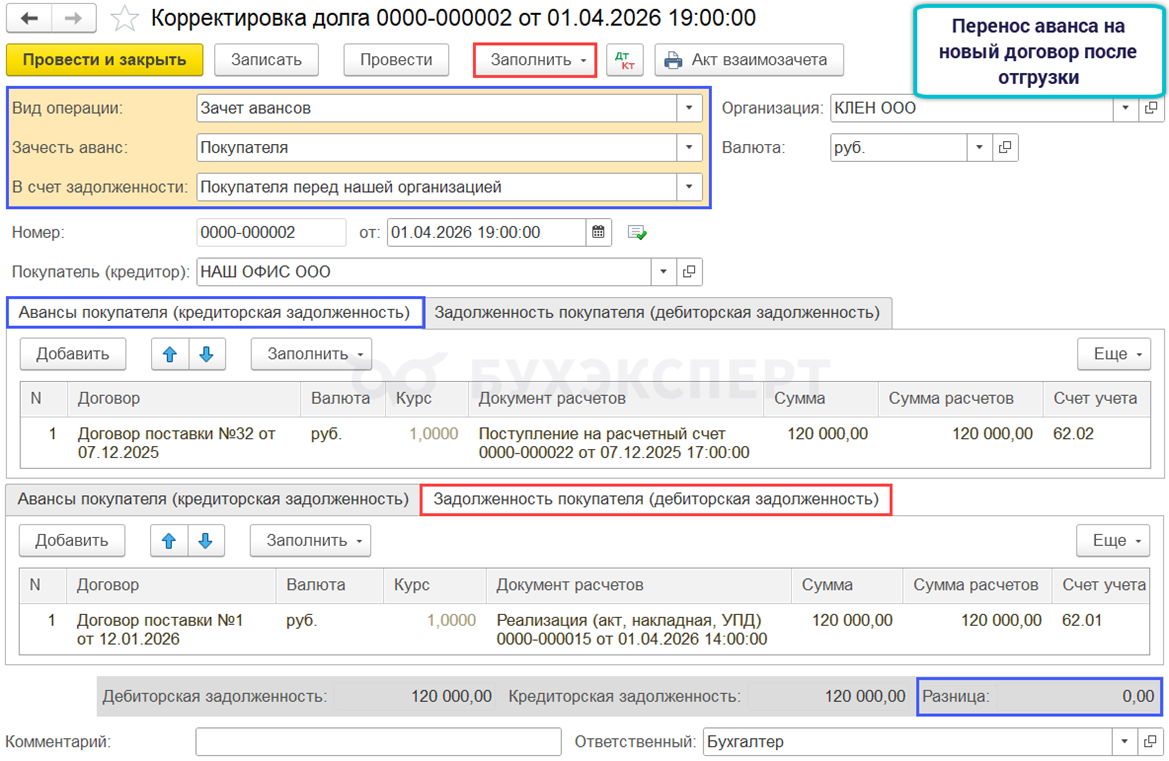Expand the Зачесть аванс dropdown
Screen dimensions: 1169x761
pos(688,148)
